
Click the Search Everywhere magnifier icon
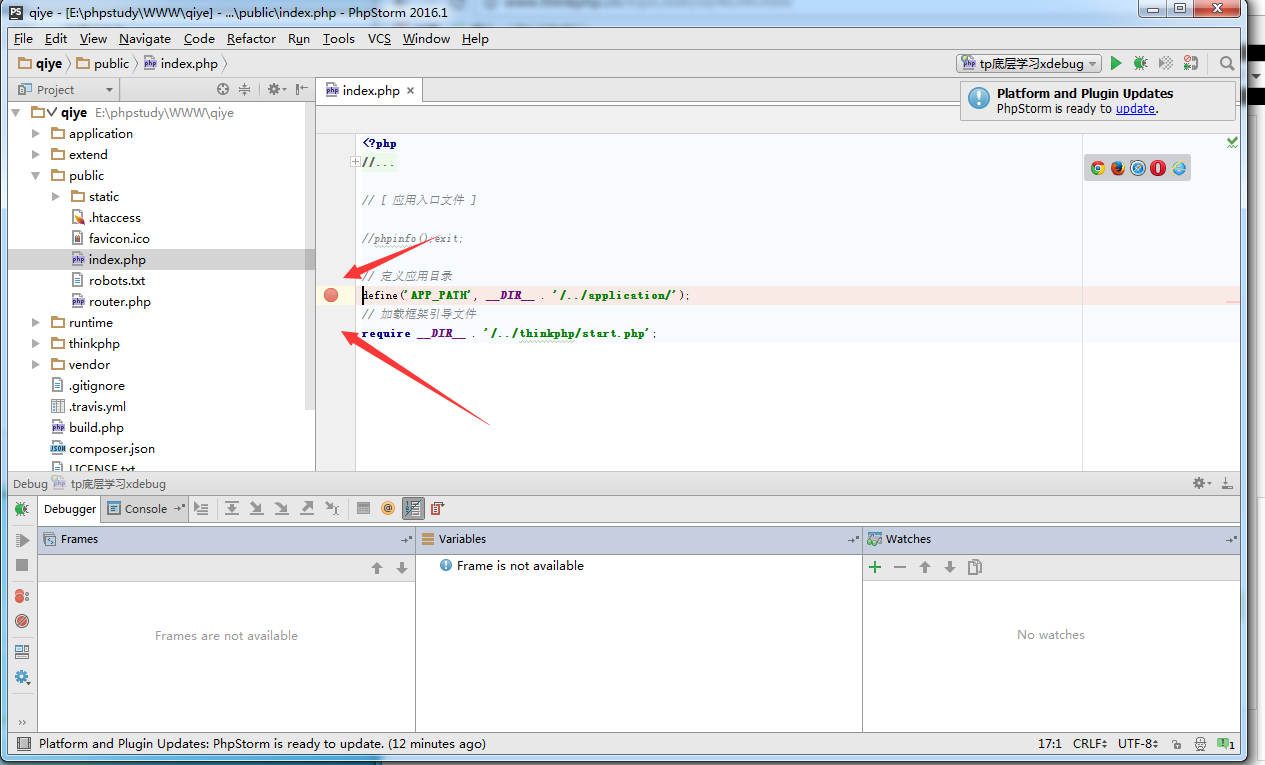pyautogui.click(x=1227, y=63)
